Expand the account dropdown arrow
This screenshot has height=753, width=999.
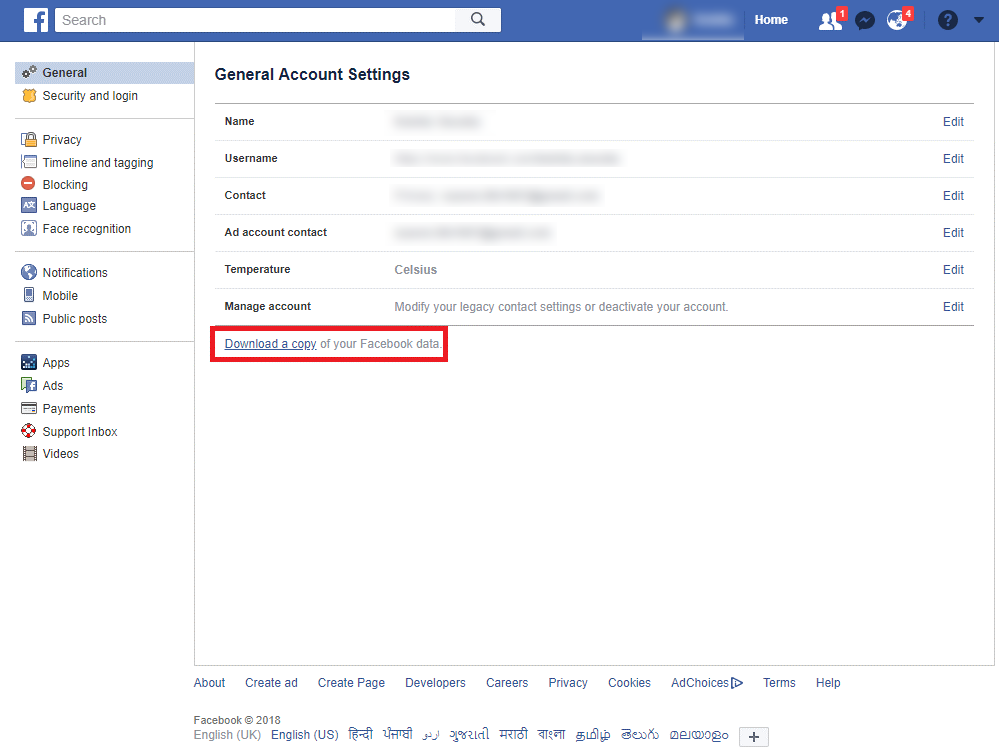click(979, 20)
